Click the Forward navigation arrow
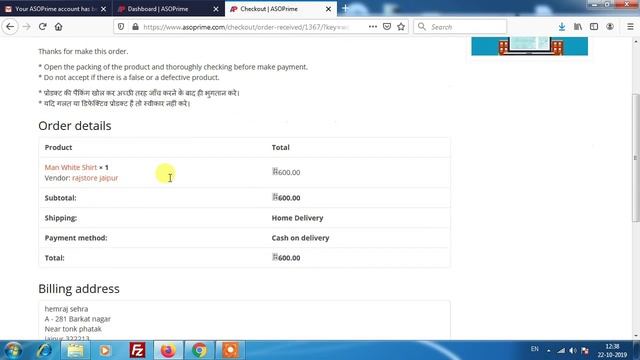The image size is (640, 360). [x=27, y=27]
